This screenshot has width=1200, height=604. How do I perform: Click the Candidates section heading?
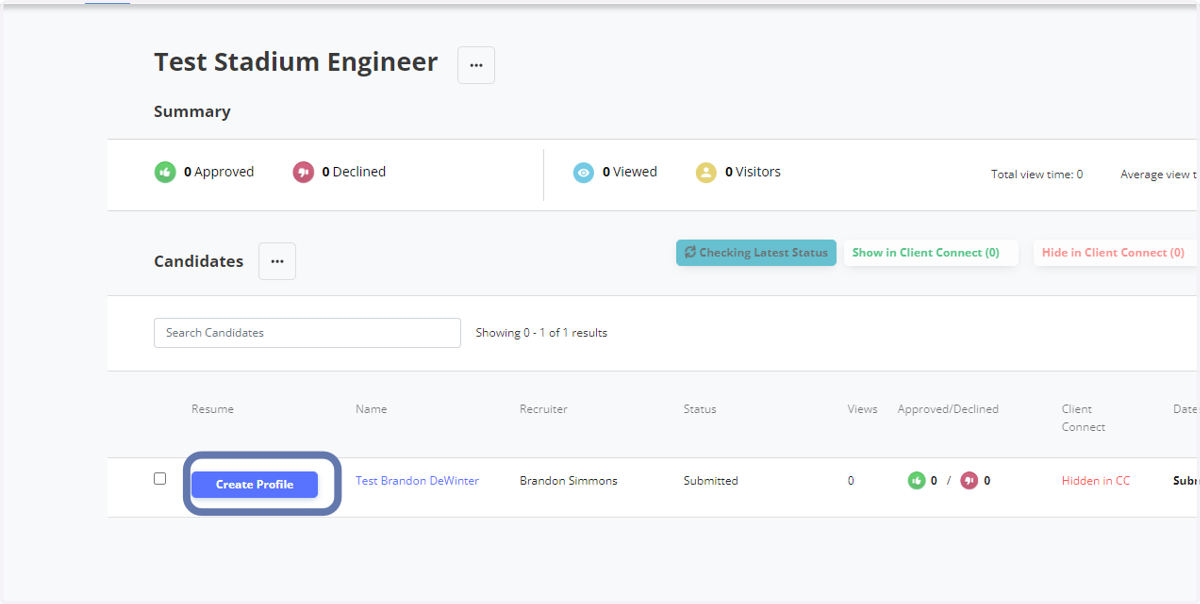pos(199,261)
